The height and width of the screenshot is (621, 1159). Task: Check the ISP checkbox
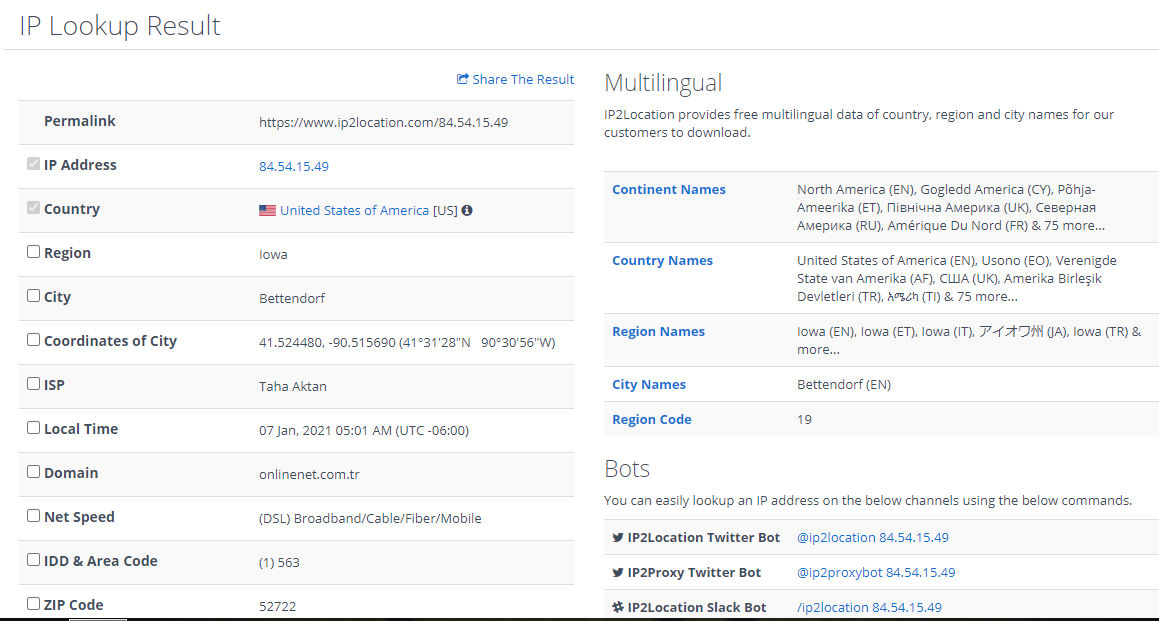33,384
